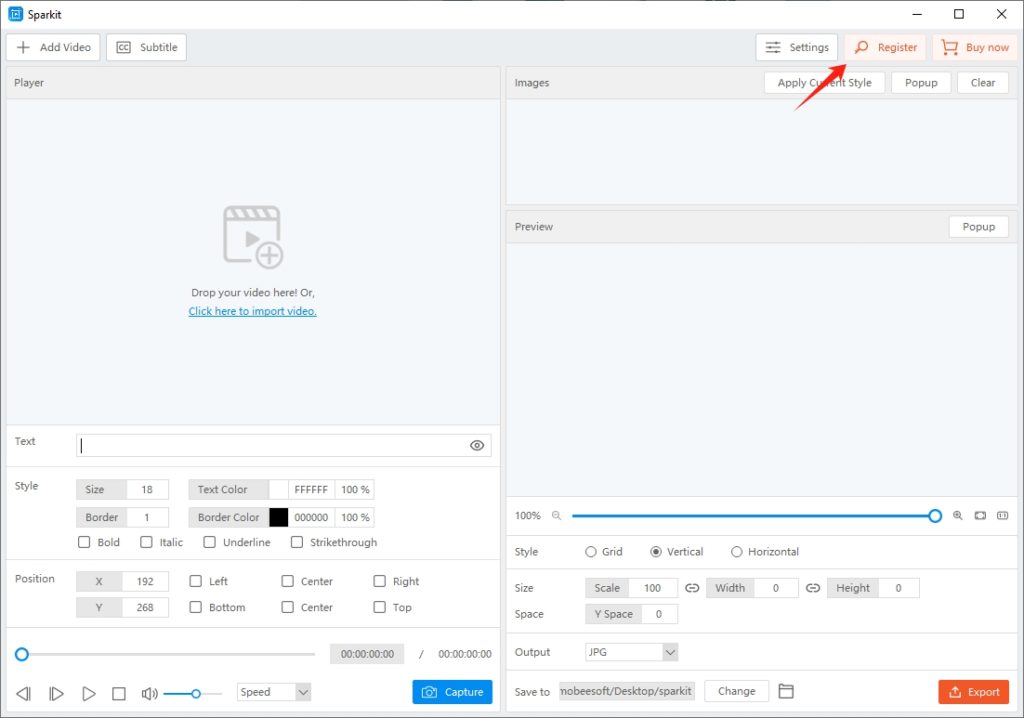The image size is (1024, 718).
Task: Stop playback with the square icon
Action: tap(119, 691)
